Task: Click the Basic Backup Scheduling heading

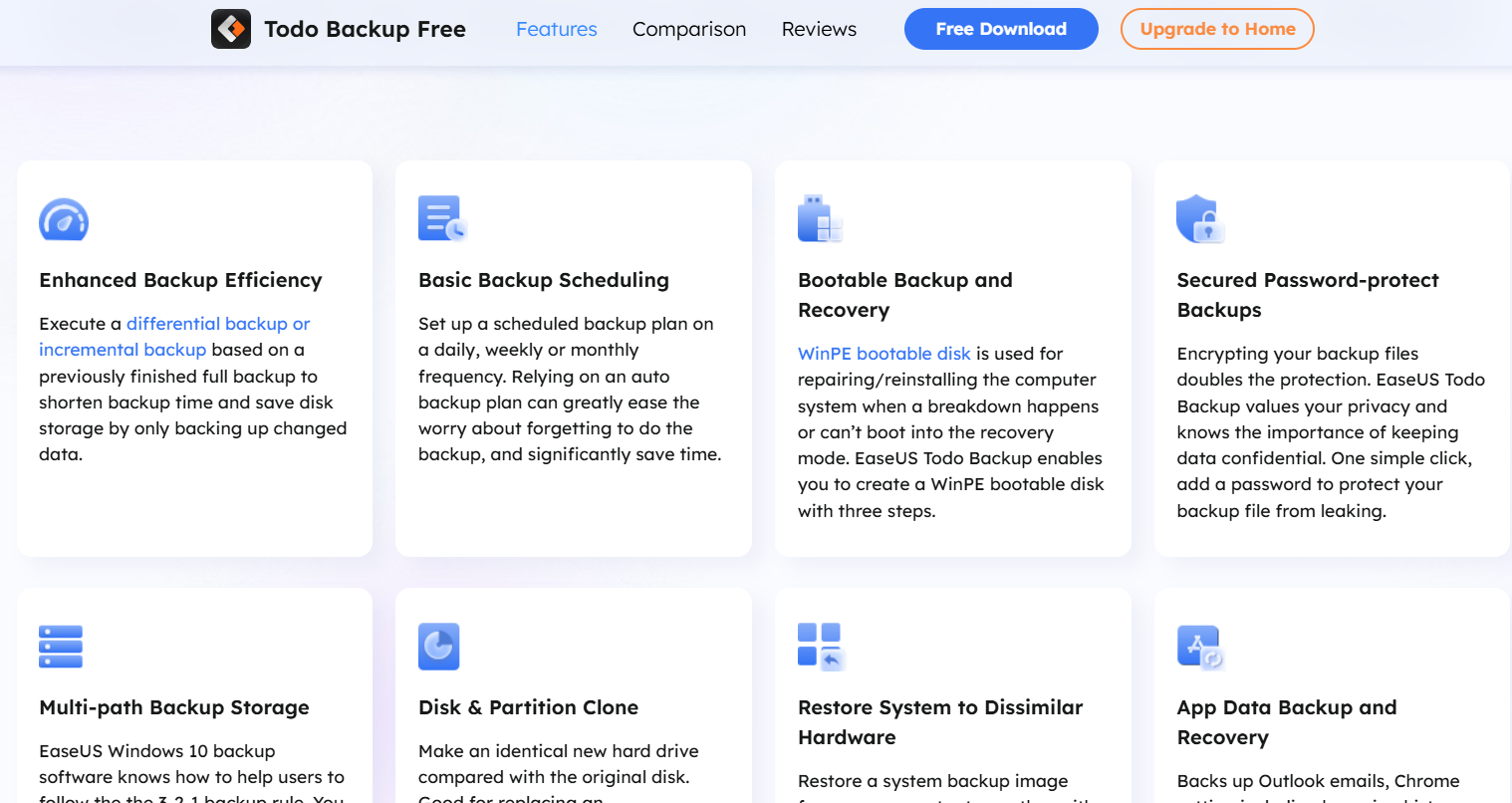Action: (x=543, y=280)
